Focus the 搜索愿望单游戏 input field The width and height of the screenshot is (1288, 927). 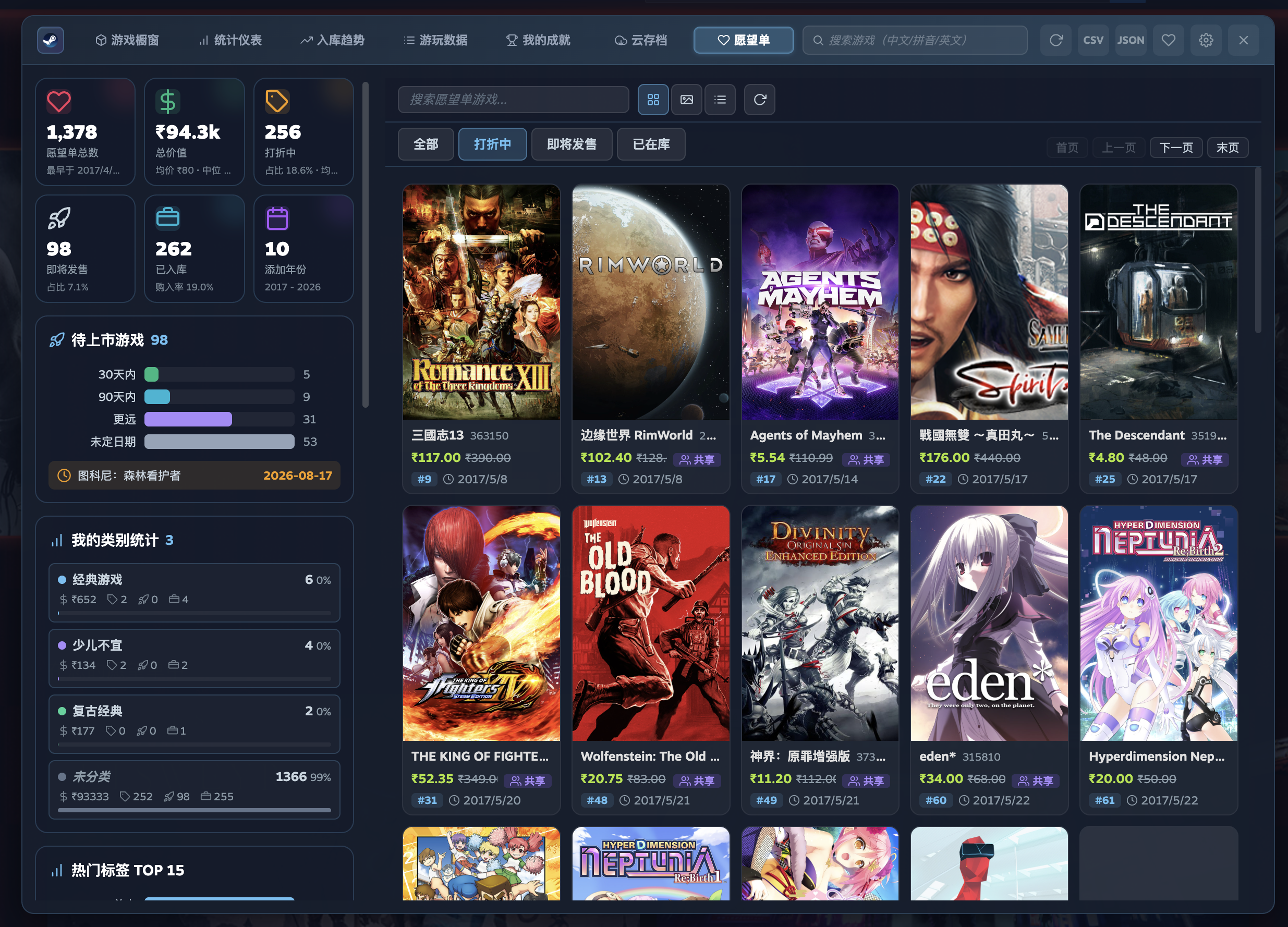click(514, 100)
